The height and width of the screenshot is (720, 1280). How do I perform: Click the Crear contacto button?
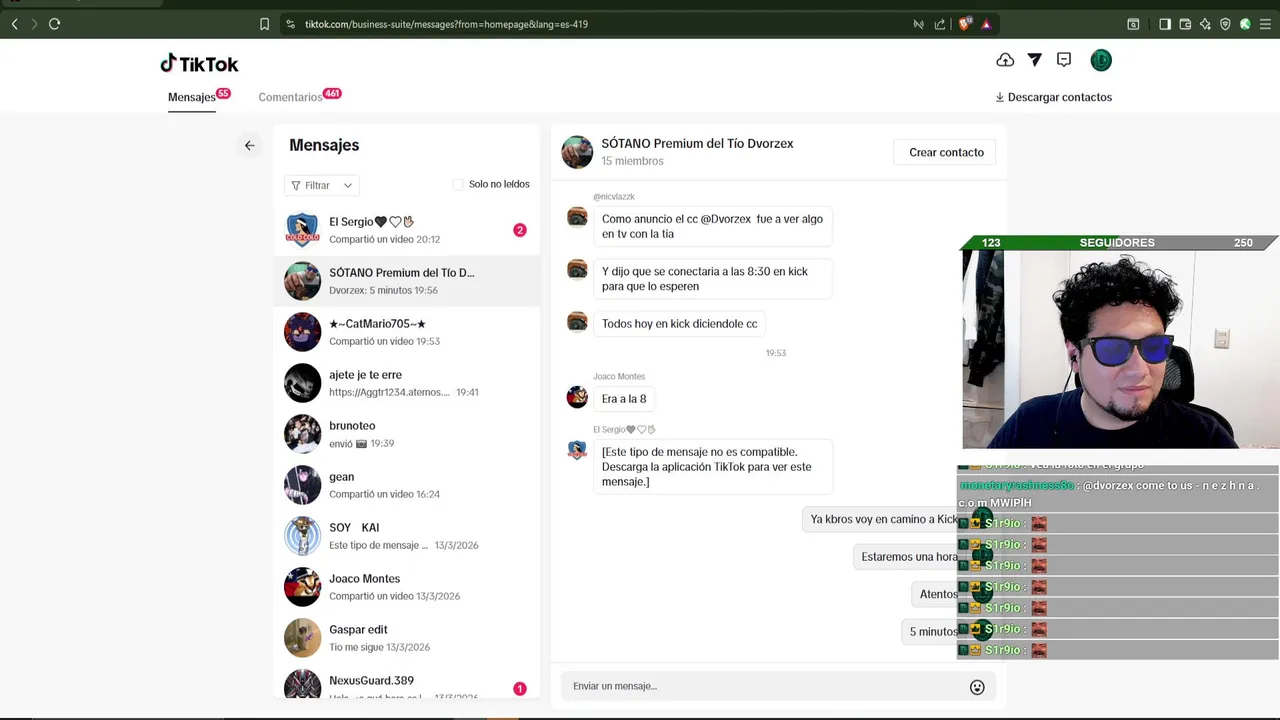[946, 152]
